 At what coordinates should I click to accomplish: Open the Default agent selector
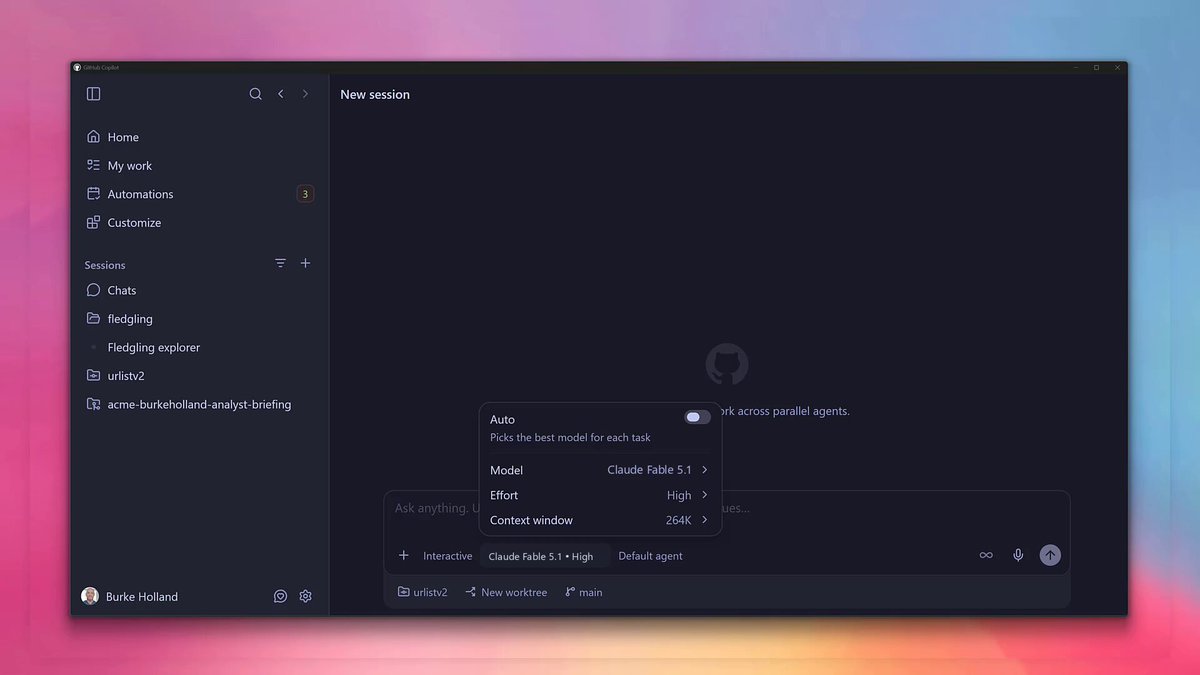[651, 556]
